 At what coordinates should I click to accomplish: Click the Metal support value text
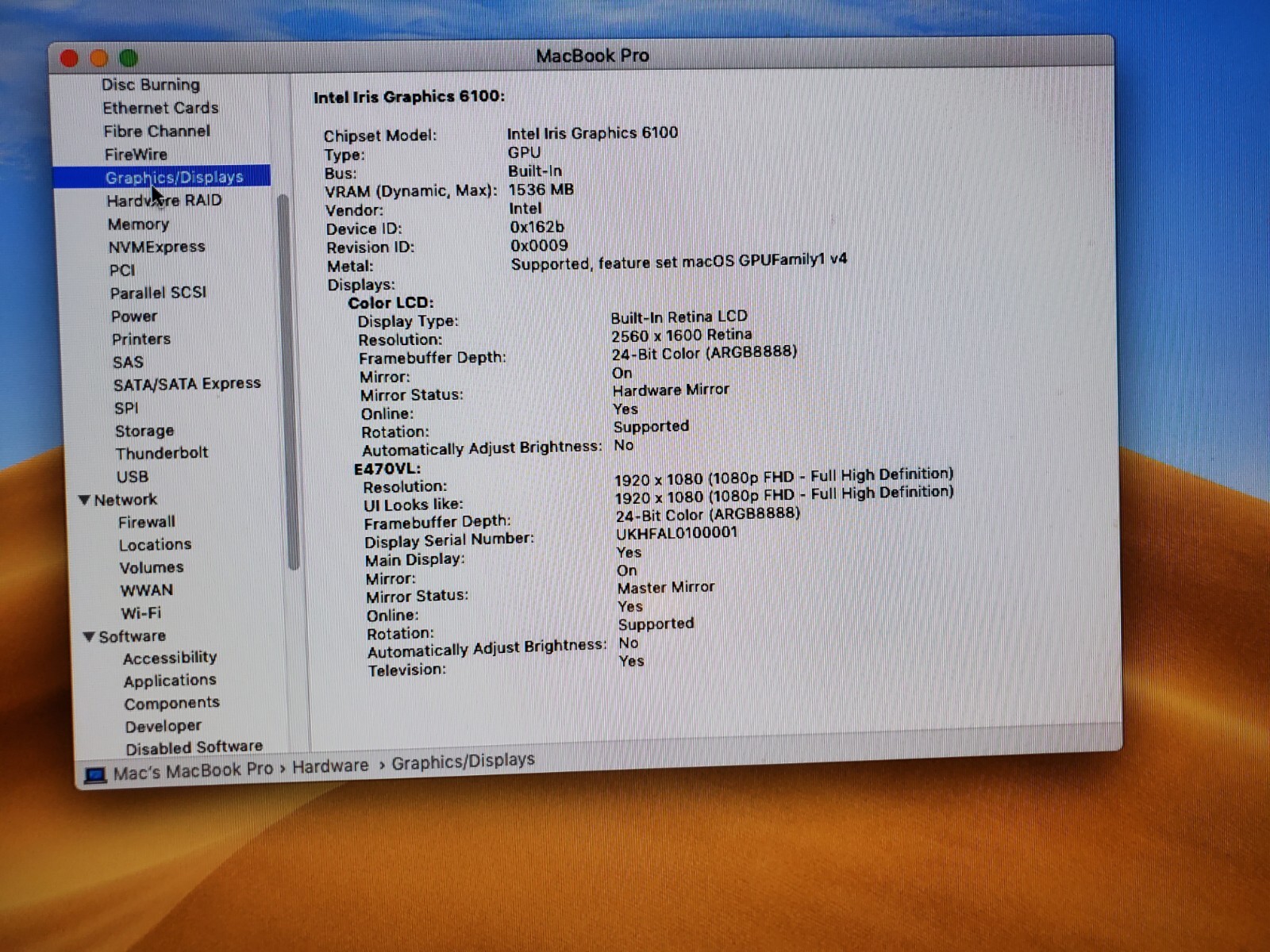679,262
